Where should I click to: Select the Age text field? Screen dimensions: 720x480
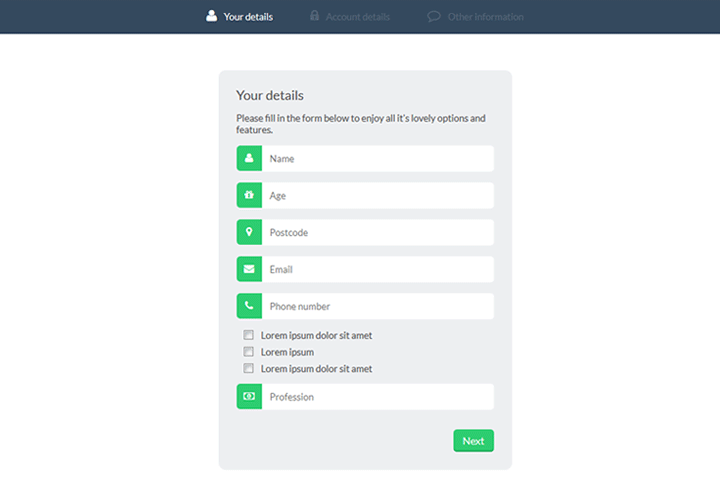377,195
